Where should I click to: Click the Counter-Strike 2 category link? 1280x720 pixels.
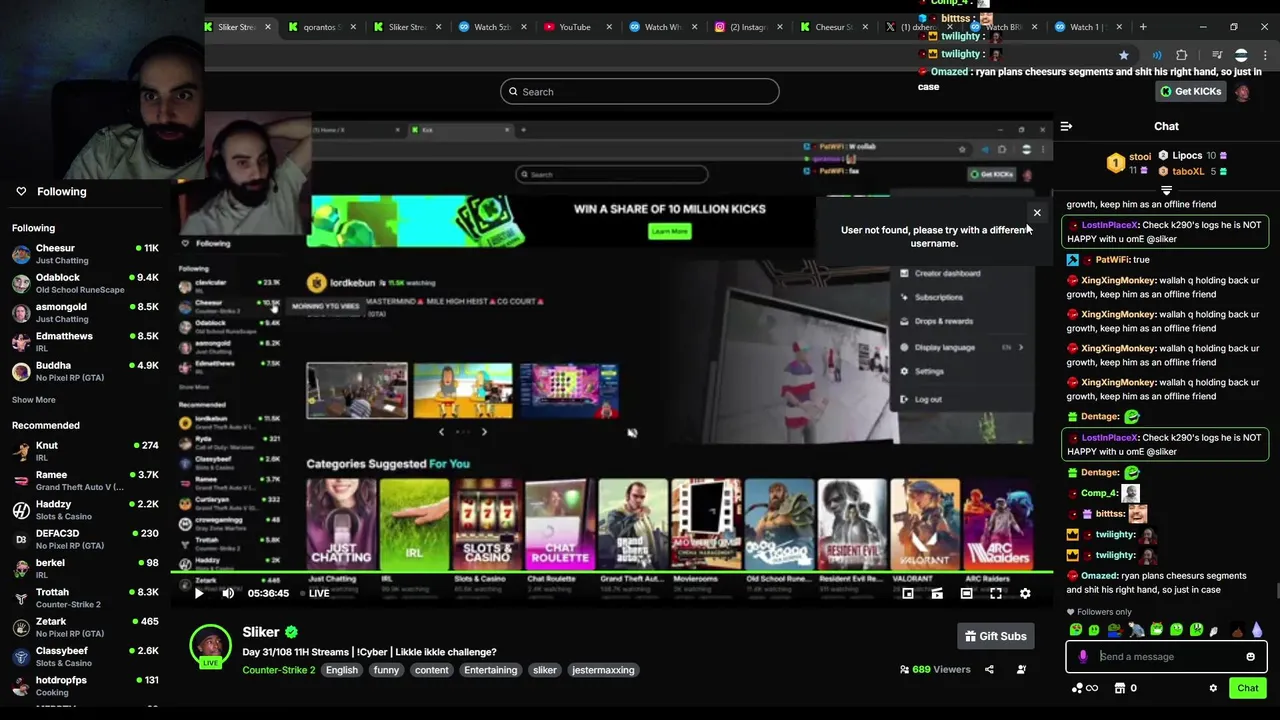point(278,670)
